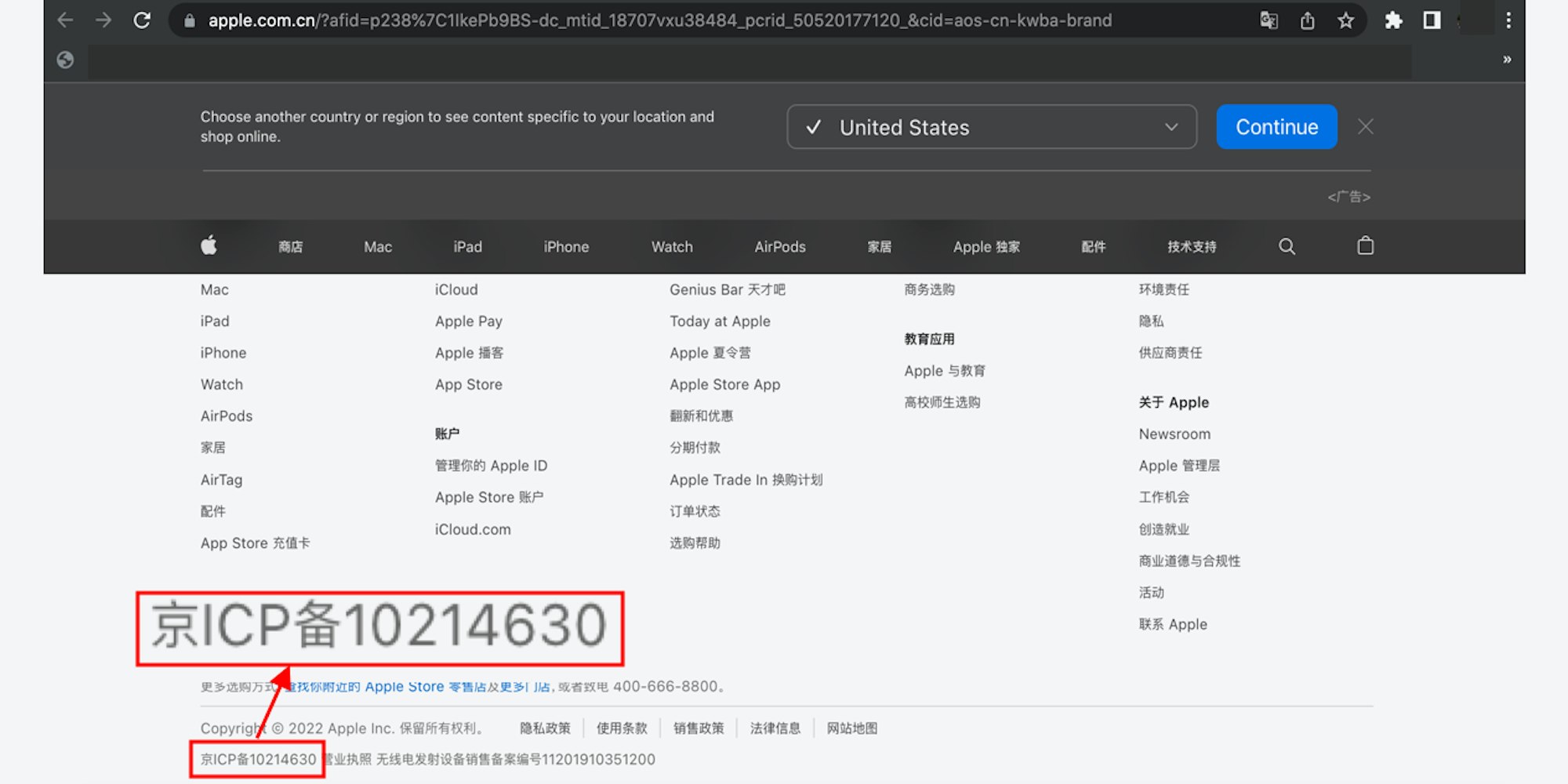The height and width of the screenshot is (784, 1568).
Task: Click the globe bookmark icon
Action: click(x=65, y=60)
